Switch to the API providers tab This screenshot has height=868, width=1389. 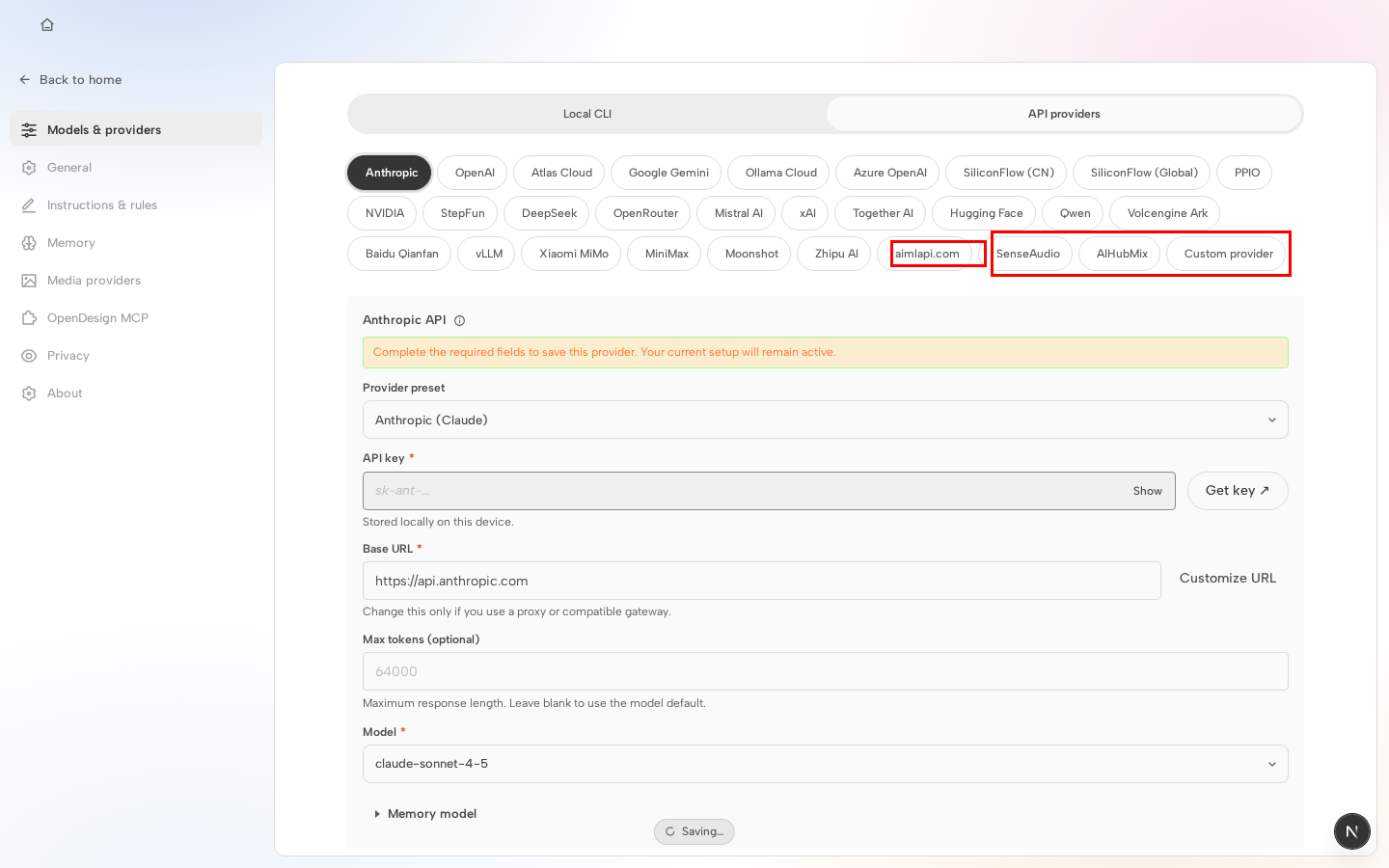click(1064, 114)
